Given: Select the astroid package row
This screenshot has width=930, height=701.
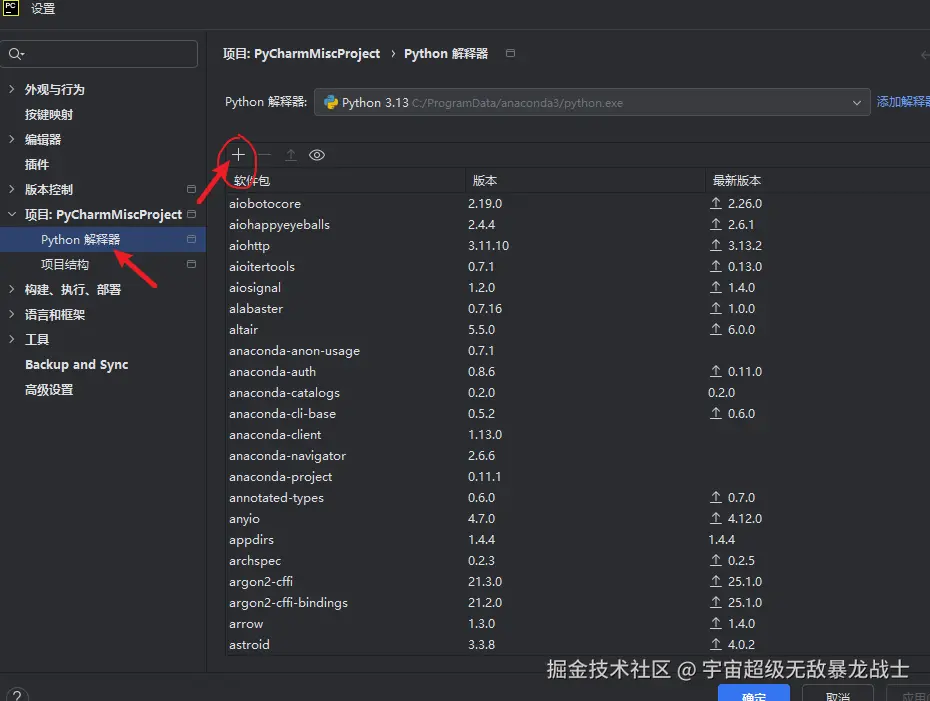Looking at the screenshot, I should (x=578, y=645).
